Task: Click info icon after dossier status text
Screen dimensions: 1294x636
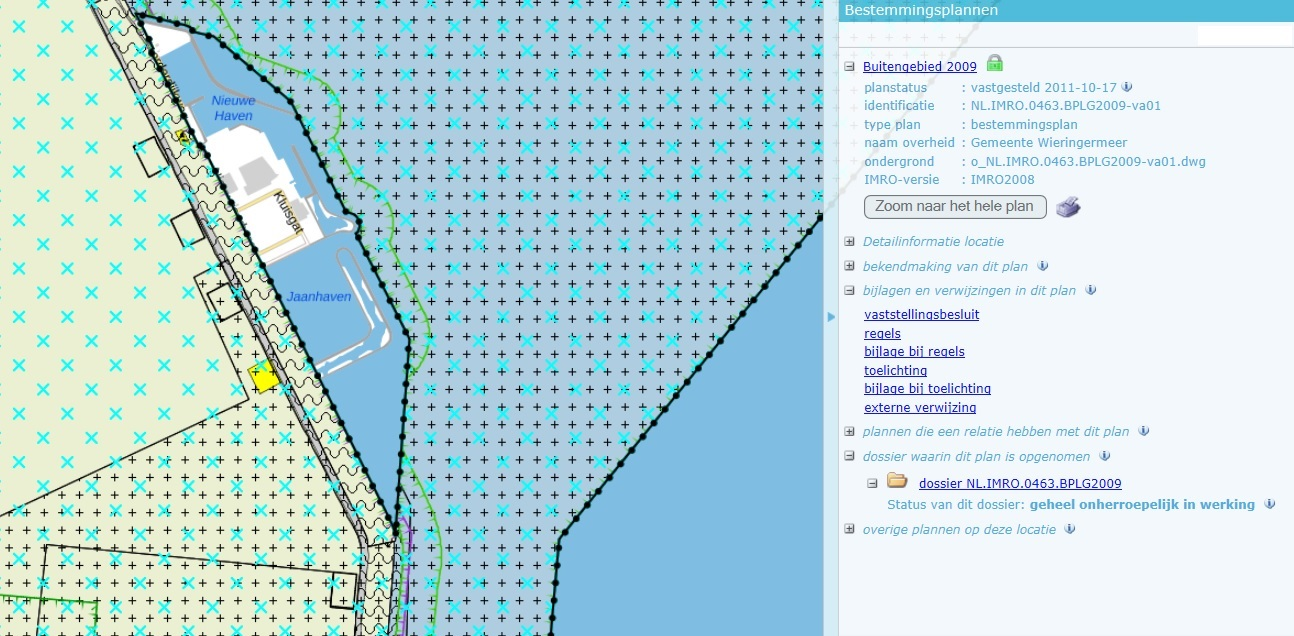Action: coord(1269,504)
